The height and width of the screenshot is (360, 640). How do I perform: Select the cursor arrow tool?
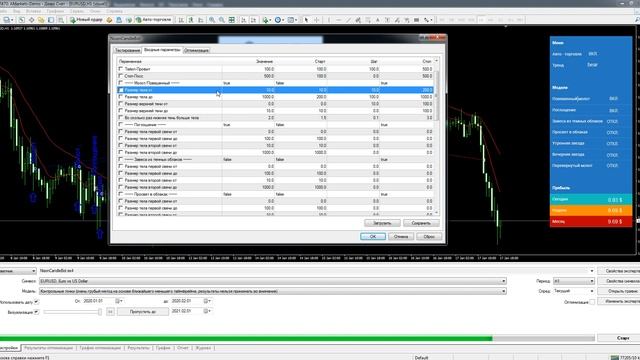306,20
